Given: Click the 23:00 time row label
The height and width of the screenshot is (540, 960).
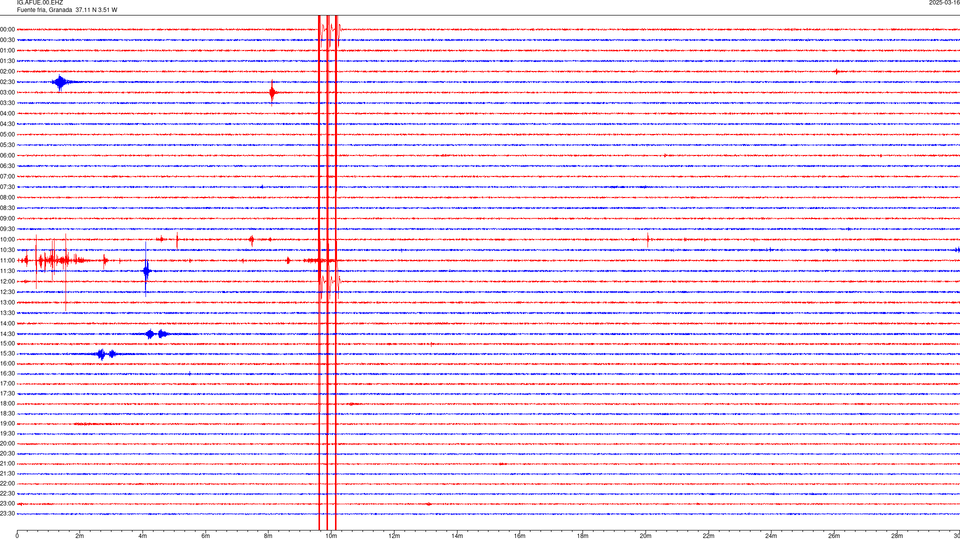Looking at the screenshot, I should click(x=7, y=504).
